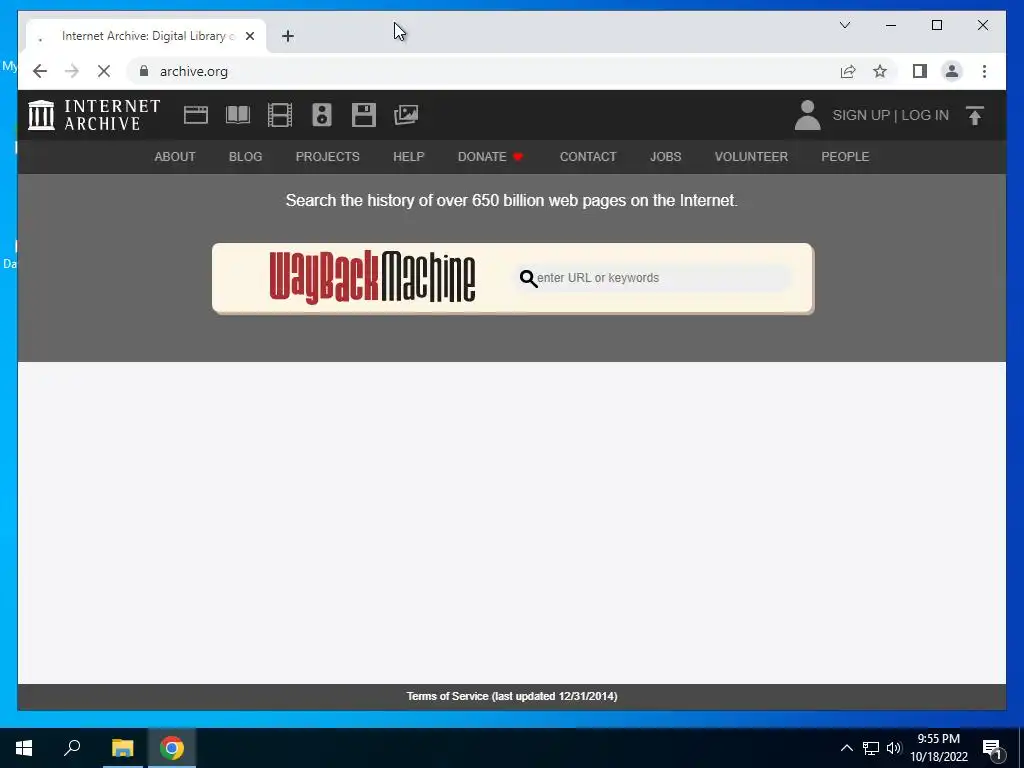Open the notification center icon
Screen dimensions: 1024x768
[x=991, y=748]
